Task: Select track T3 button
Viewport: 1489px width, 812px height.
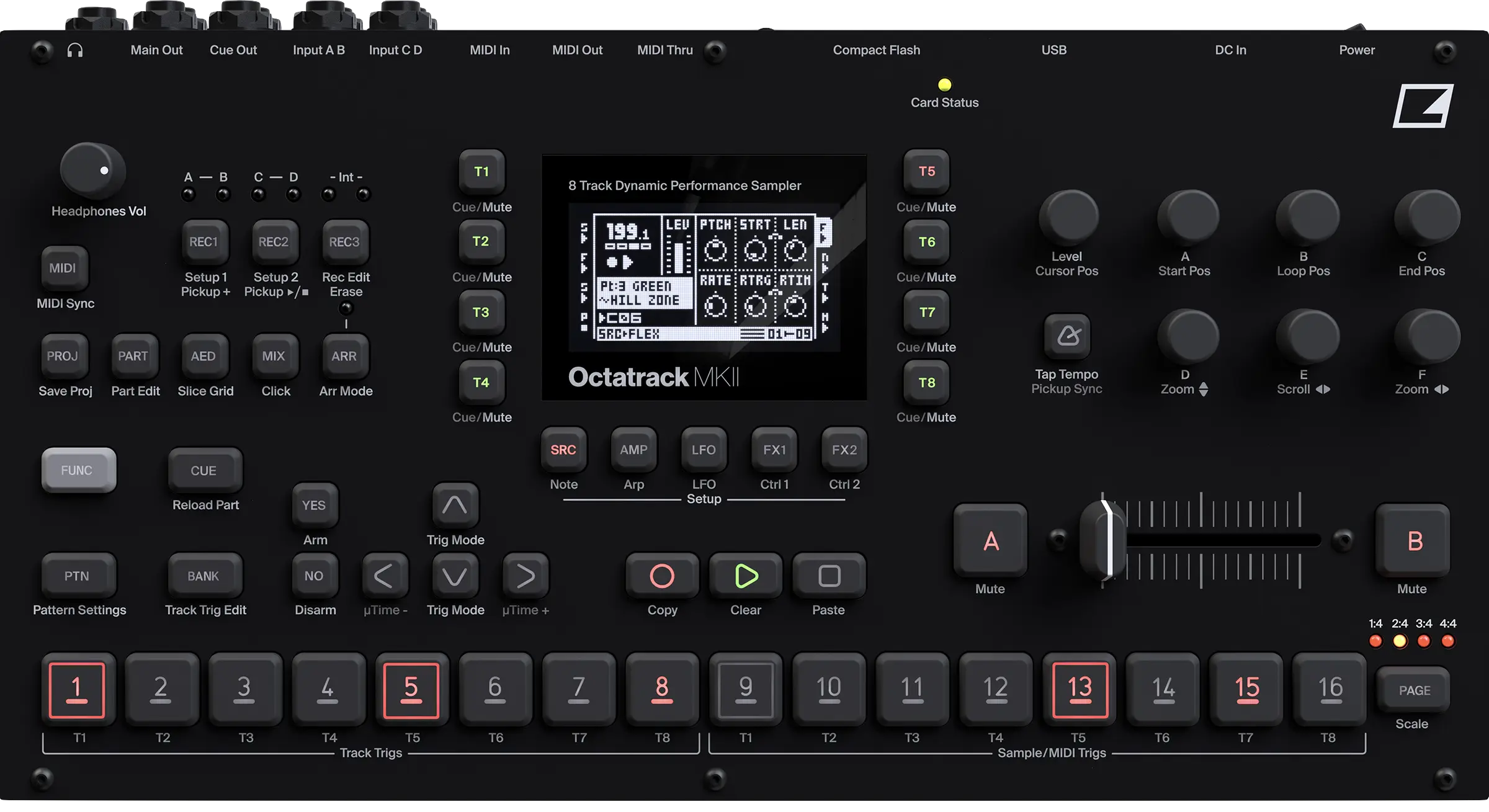Action: [481, 312]
